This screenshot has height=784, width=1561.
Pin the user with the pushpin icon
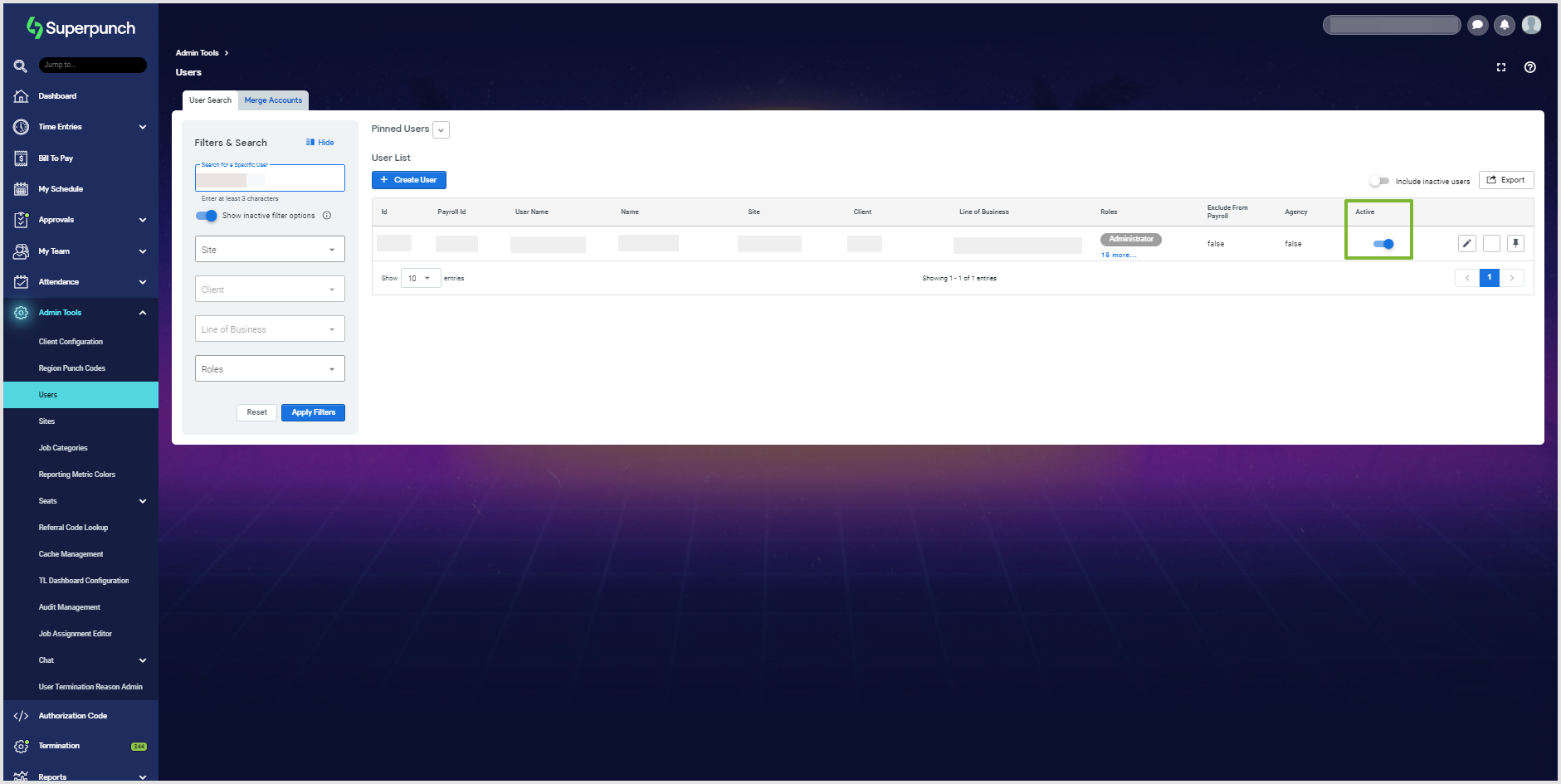click(x=1515, y=243)
